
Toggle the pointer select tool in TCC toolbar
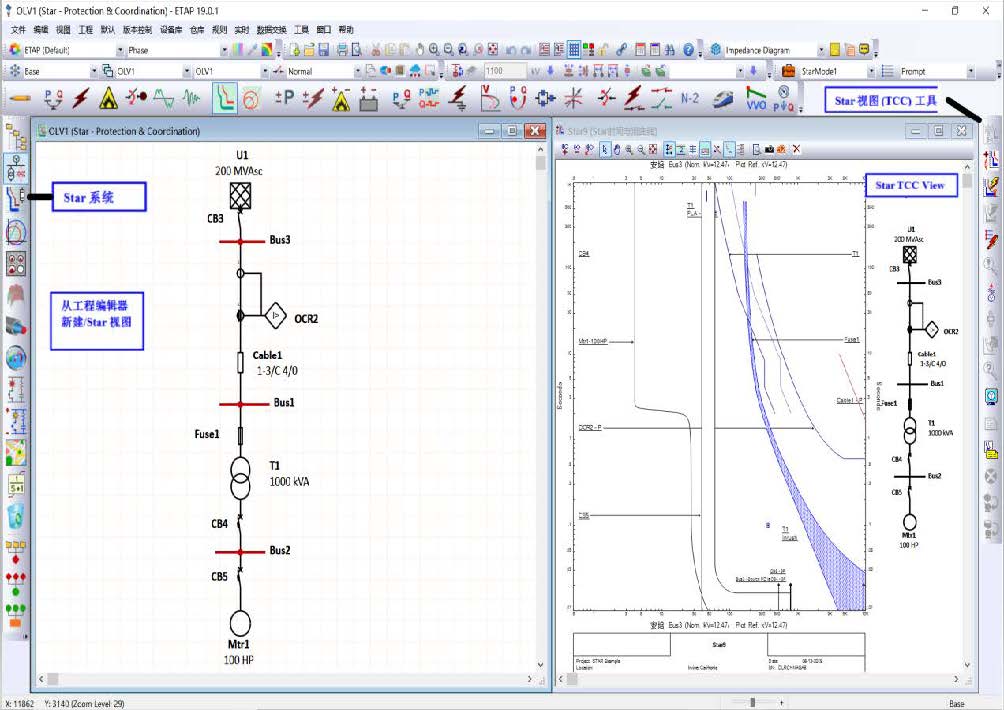pos(604,149)
